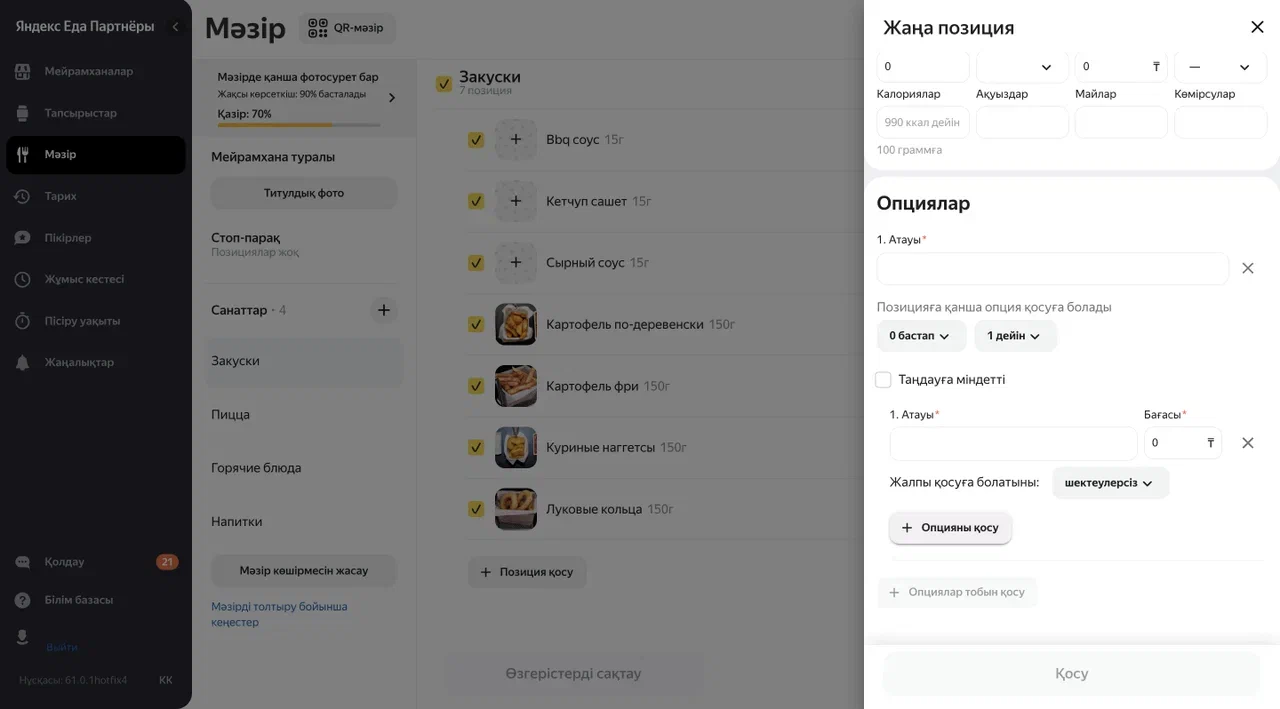Click the Опцияны қосу button
The height and width of the screenshot is (709, 1280).
pos(950,528)
